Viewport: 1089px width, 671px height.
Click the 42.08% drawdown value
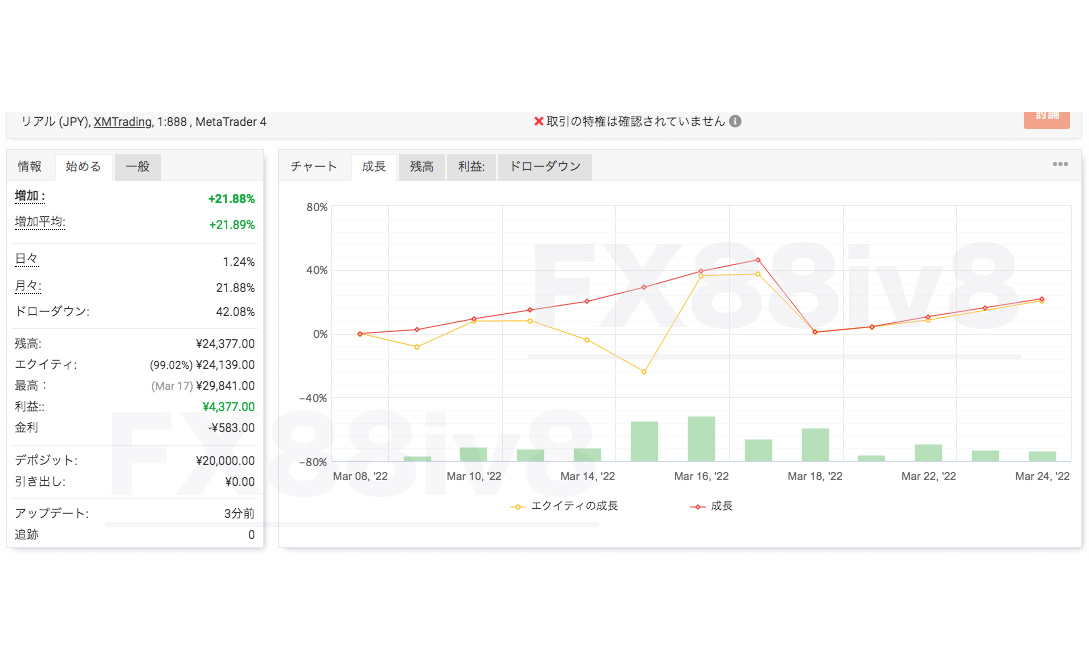pos(235,312)
